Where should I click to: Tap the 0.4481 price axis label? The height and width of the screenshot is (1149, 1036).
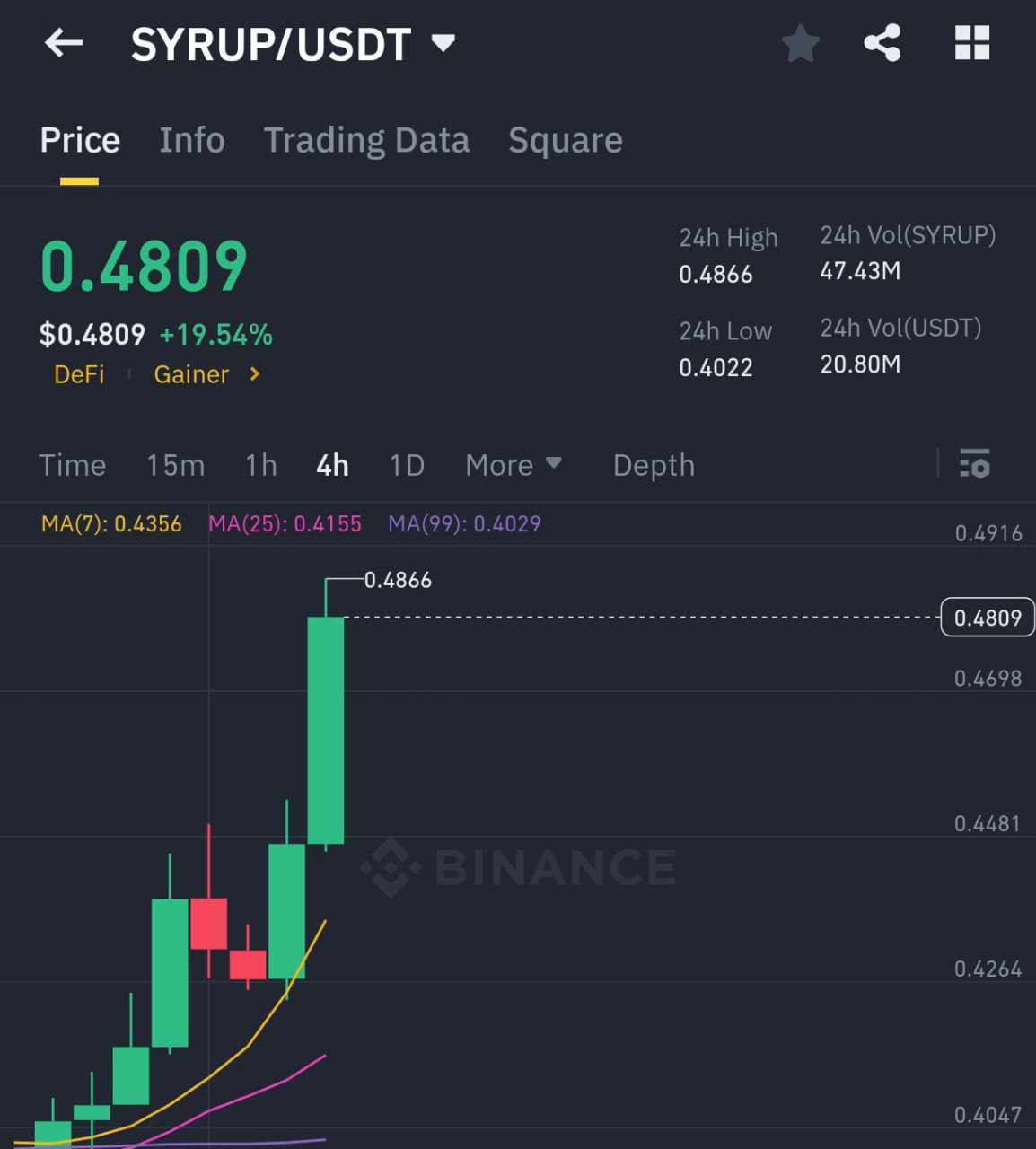[988, 823]
